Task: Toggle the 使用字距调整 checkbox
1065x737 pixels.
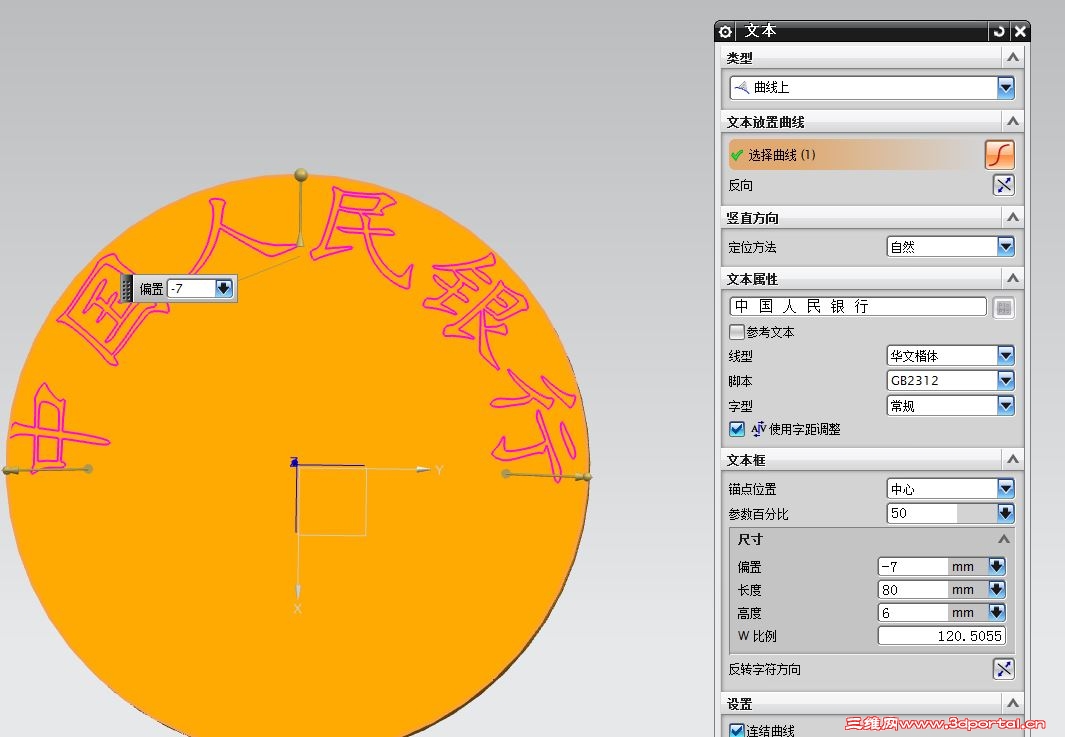Action: coord(736,429)
